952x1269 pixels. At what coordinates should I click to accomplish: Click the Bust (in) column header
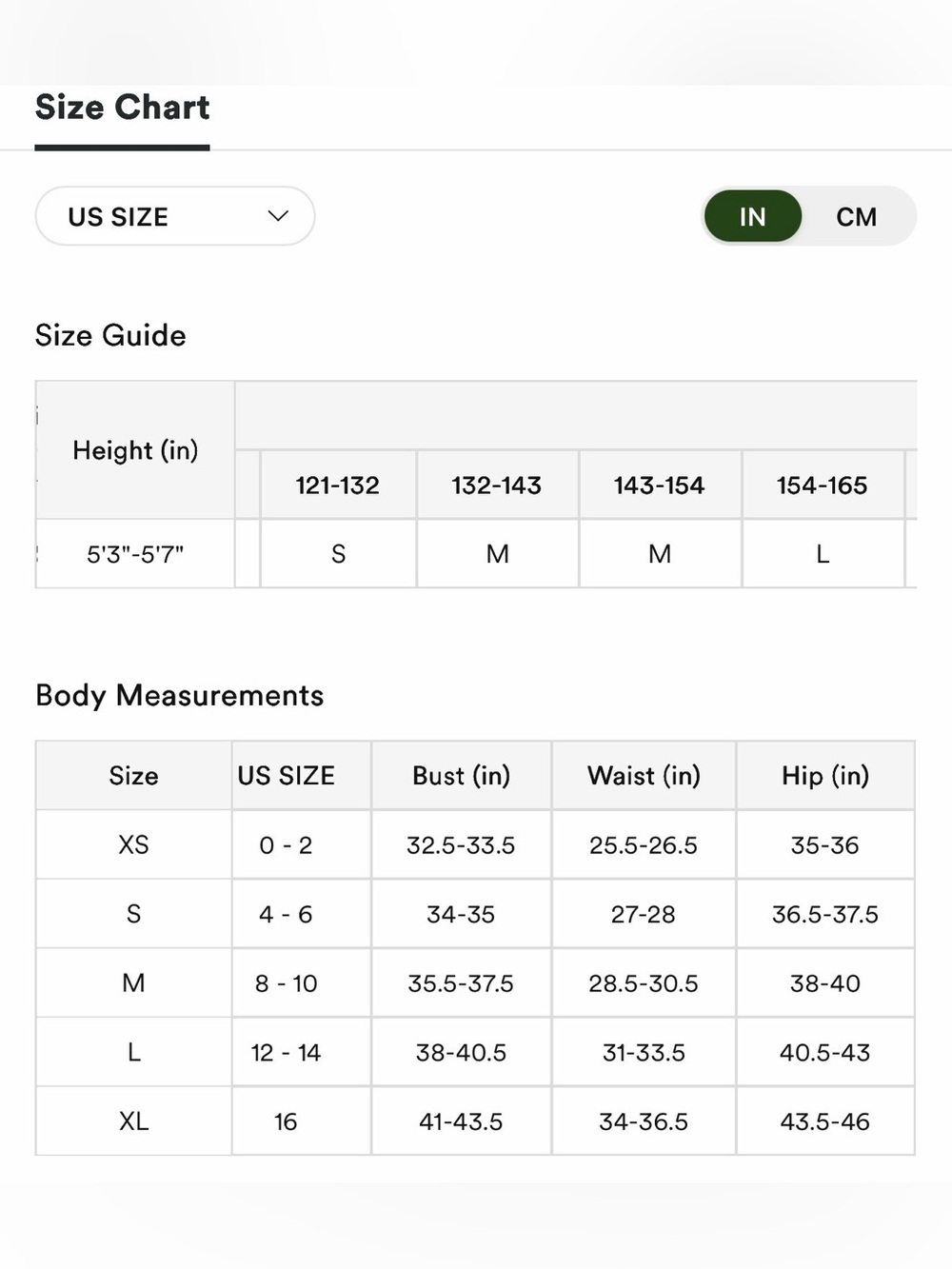[x=462, y=776]
